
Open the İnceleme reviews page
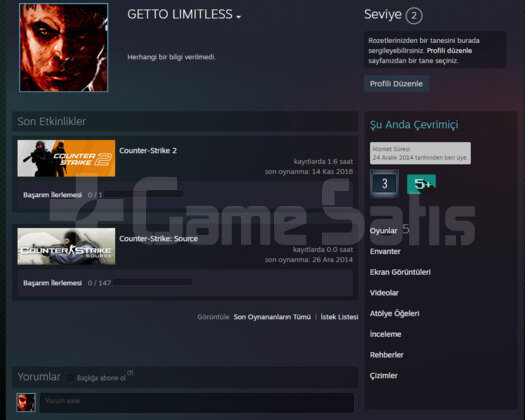(385, 334)
